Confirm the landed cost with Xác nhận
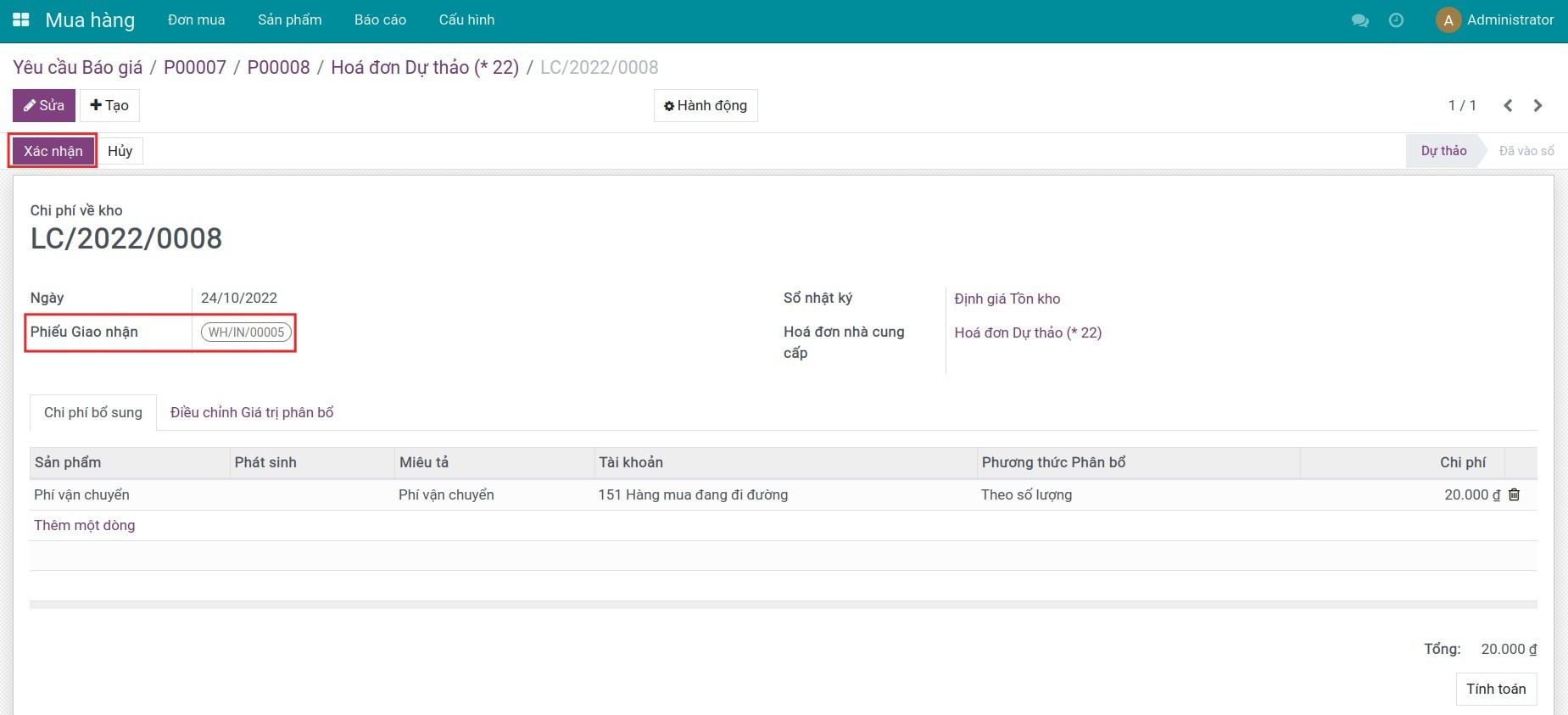Image resolution: width=1568 pixels, height=715 pixels. [53, 151]
